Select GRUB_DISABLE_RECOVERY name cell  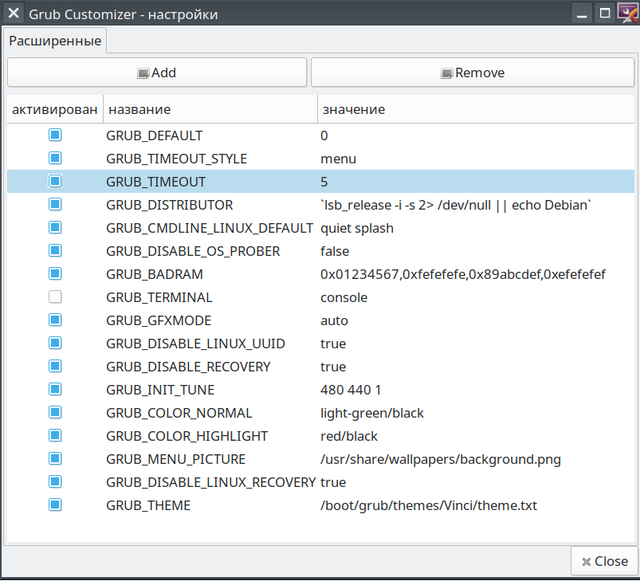(188, 367)
